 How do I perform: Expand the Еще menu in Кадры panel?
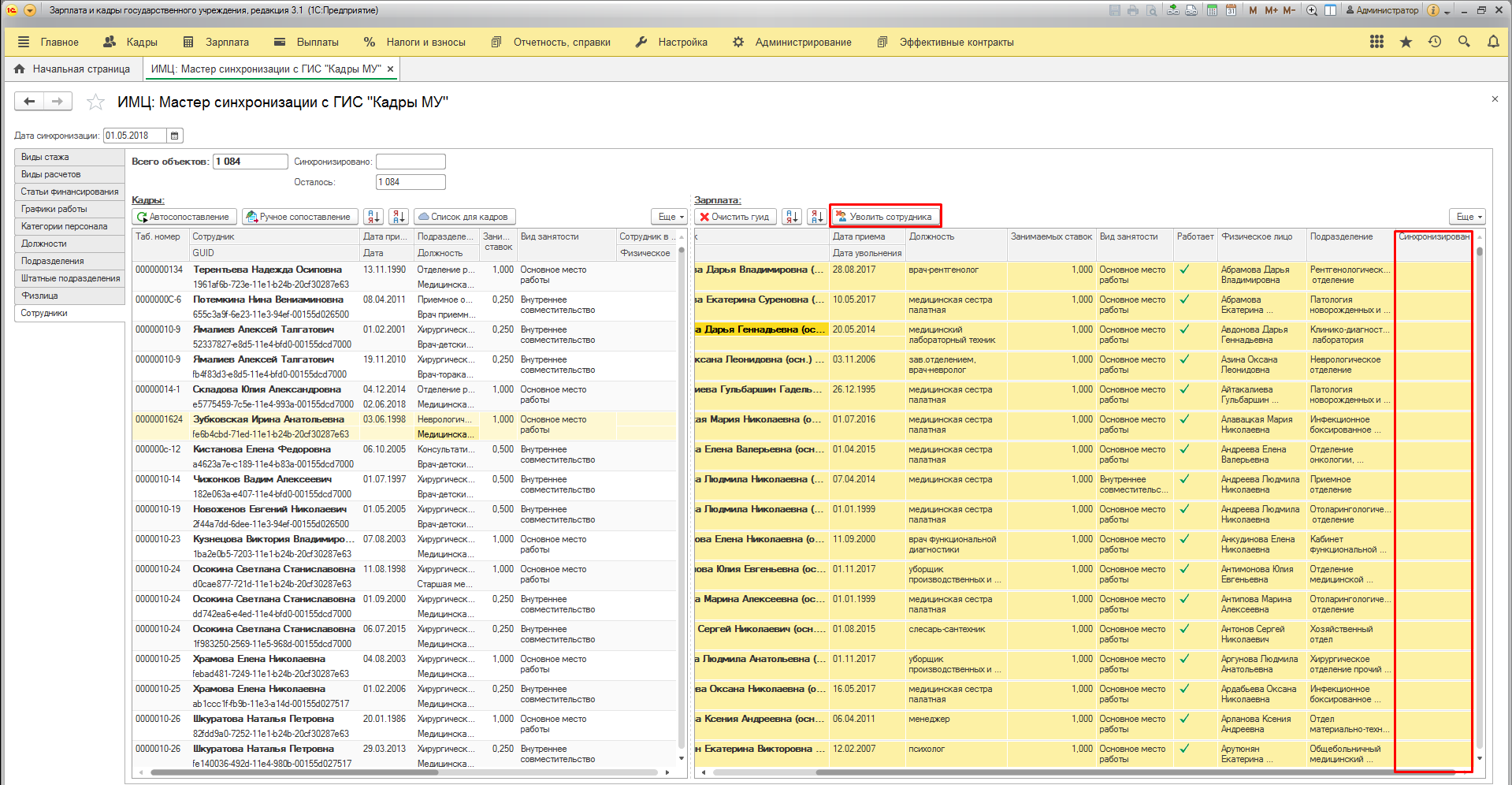click(671, 217)
